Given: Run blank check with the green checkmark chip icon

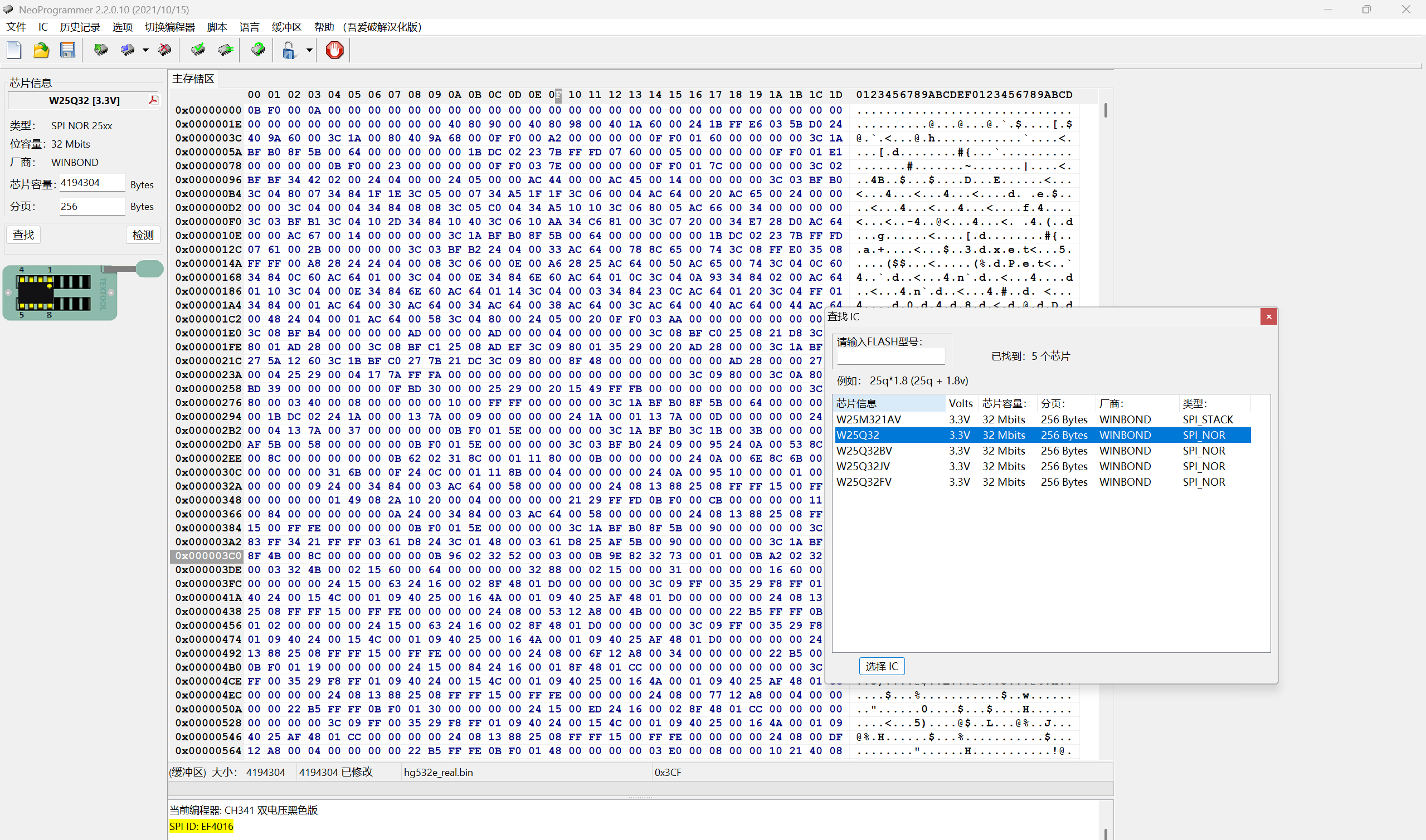Looking at the screenshot, I should coord(198,50).
